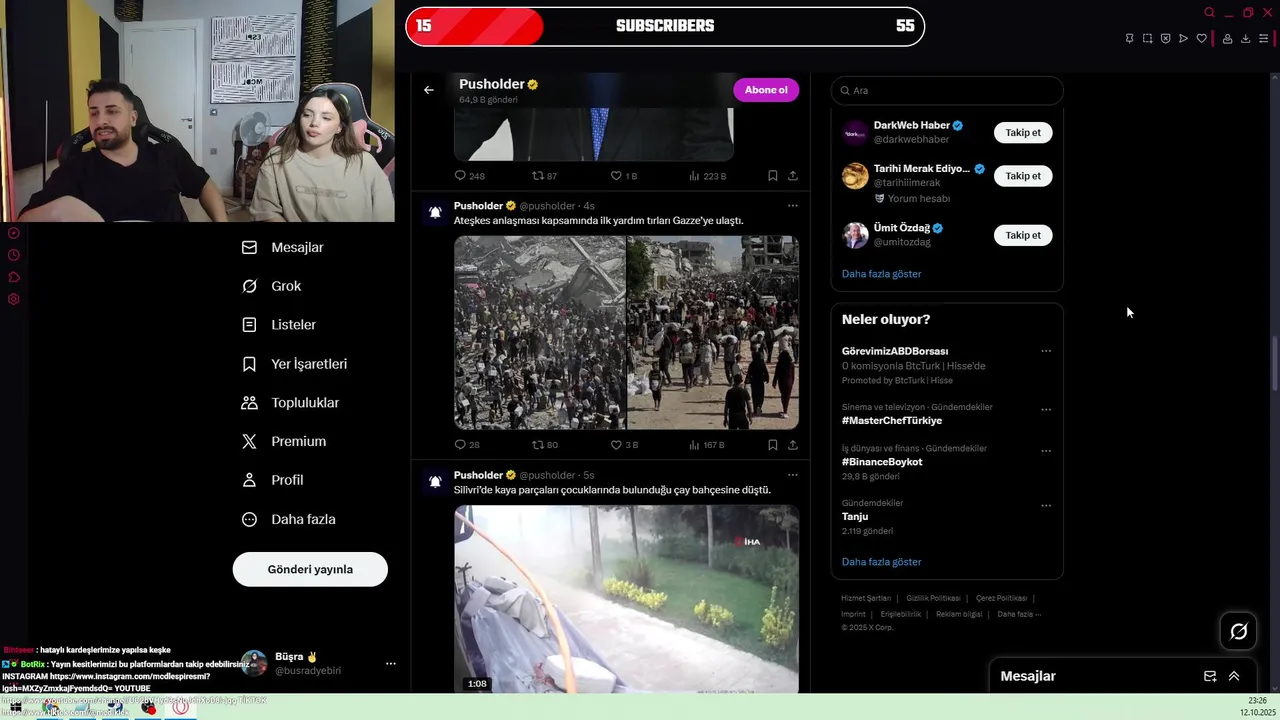Open Grok from the sidebar
Image resolution: width=1280 pixels, height=720 pixels.
pos(272,286)
